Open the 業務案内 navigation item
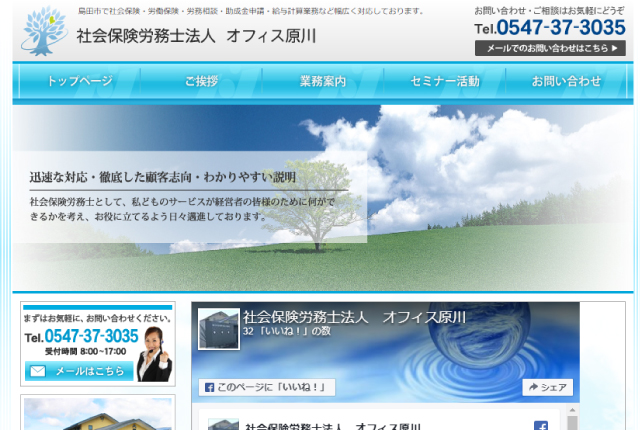640x430 pixels. (323, 81)
